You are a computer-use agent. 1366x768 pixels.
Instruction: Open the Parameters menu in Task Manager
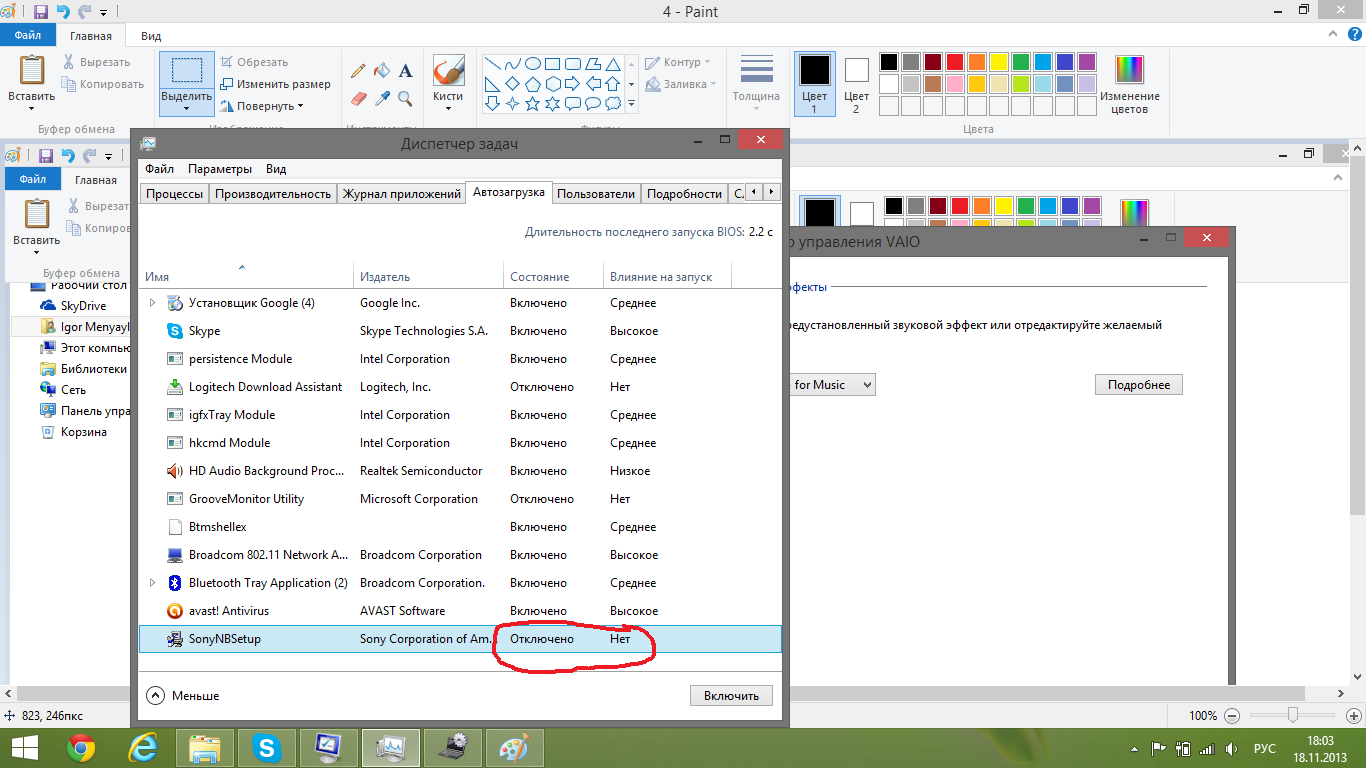(x=220, y=169)
